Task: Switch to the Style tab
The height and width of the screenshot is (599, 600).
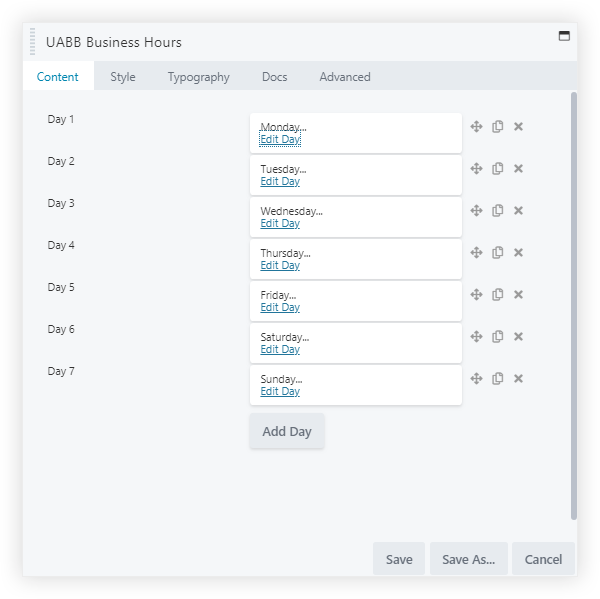Action: (x=123, y=77)
